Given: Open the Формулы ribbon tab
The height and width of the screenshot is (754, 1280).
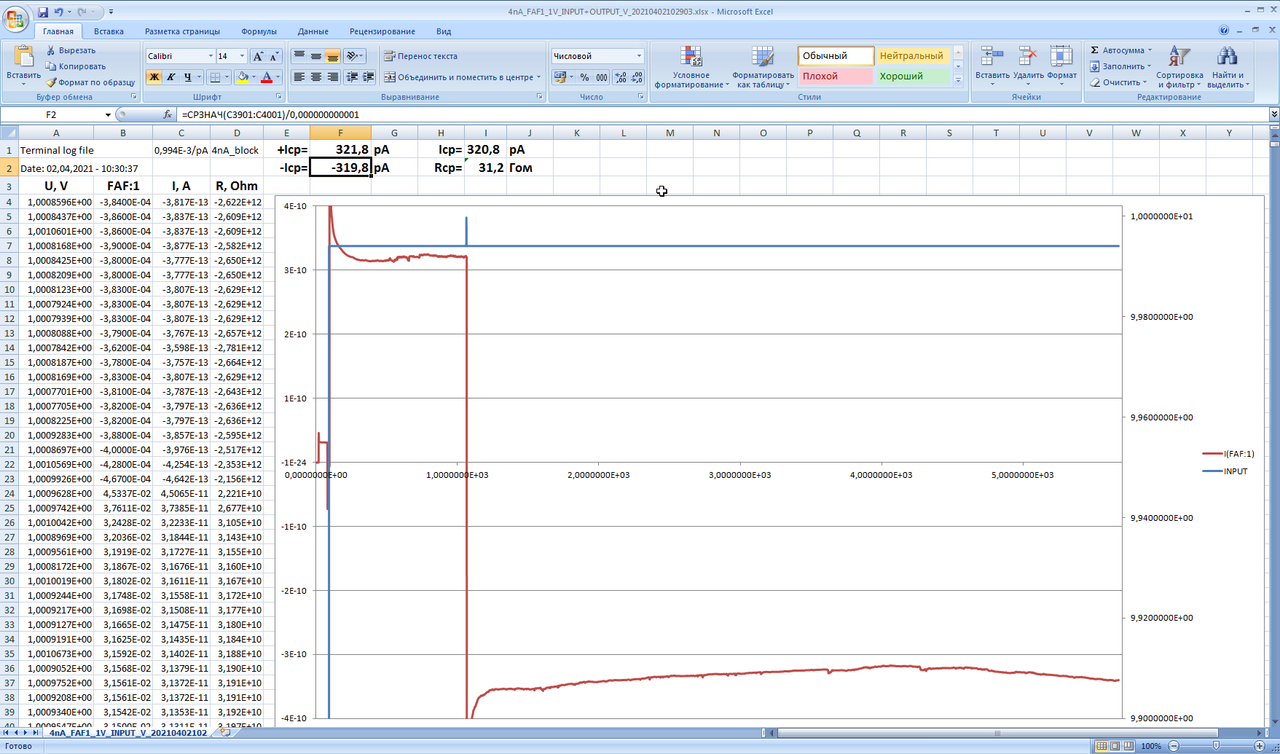Looking at the screenshot, I should [x=259, y=31].
